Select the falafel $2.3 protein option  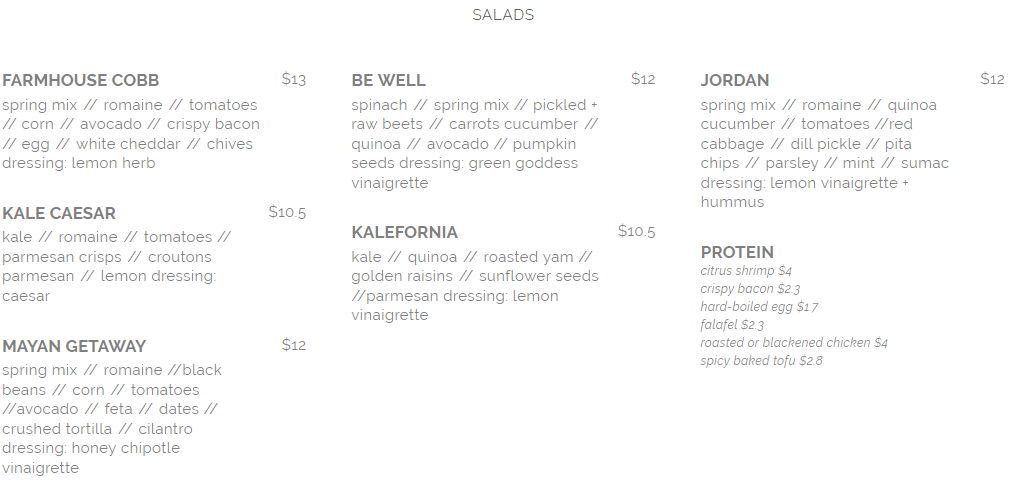(732, 325)
